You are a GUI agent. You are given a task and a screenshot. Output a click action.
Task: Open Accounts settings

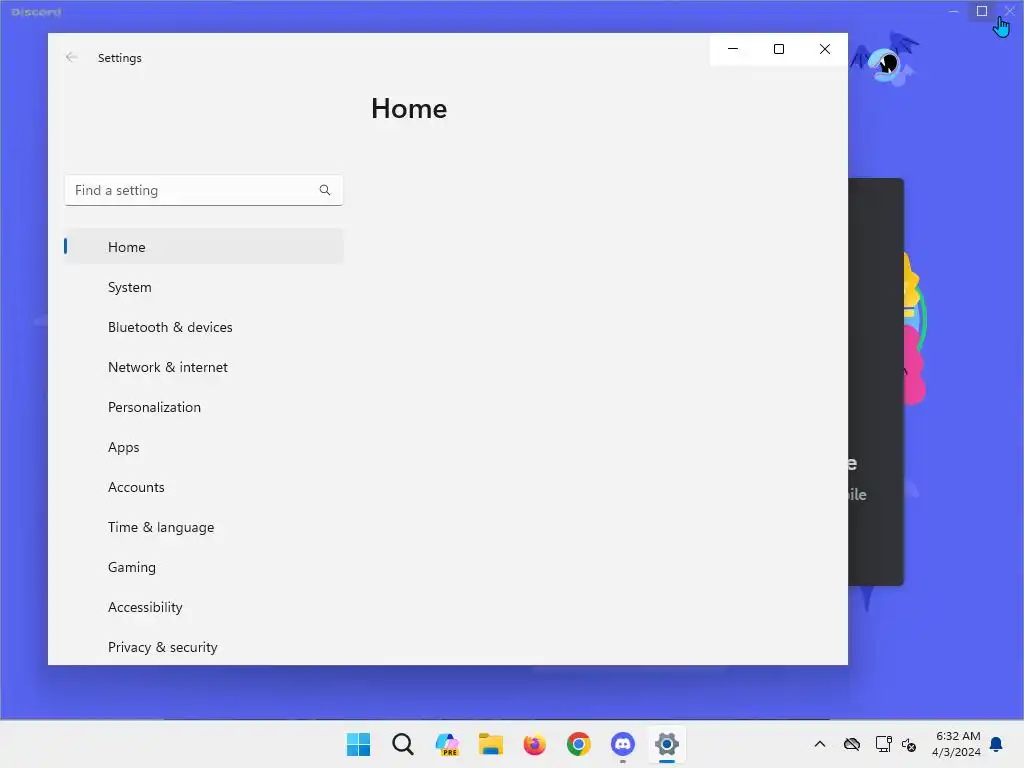204,487
